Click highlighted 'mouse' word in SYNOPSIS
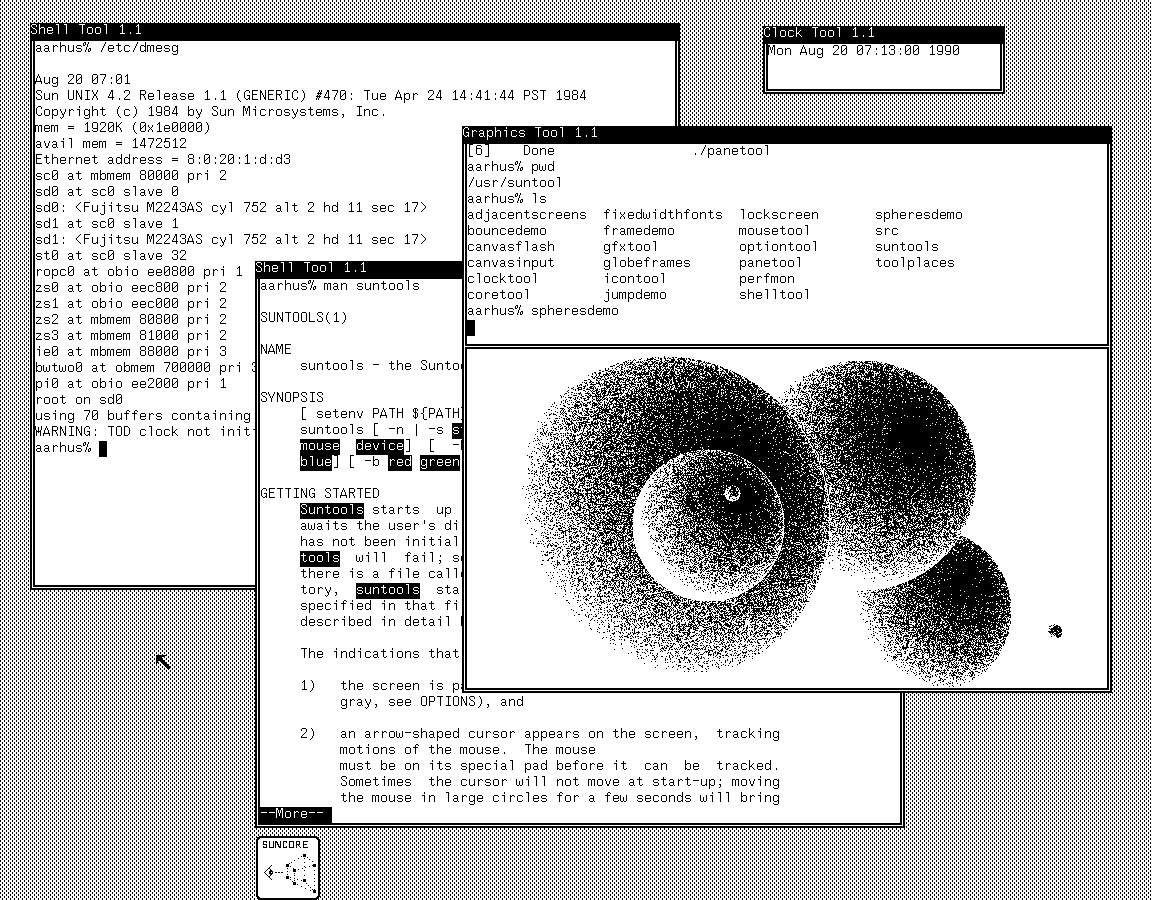Viewport: 1152px width, 900px height. pyautogui.click(x=320, y=446)
